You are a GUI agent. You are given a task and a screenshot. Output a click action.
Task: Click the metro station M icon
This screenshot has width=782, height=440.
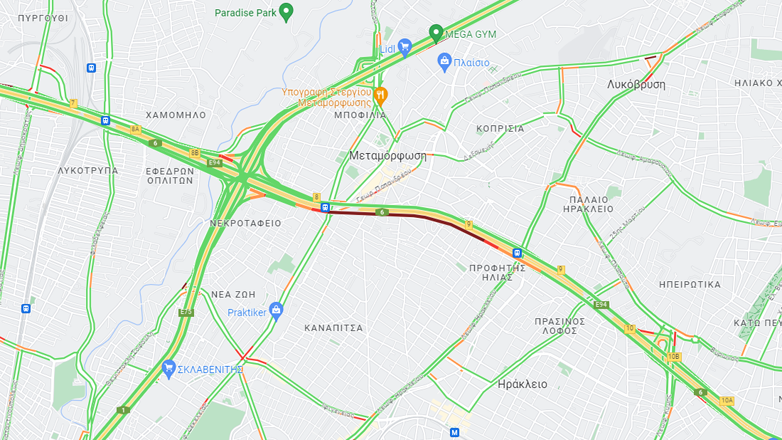point(454,432)
